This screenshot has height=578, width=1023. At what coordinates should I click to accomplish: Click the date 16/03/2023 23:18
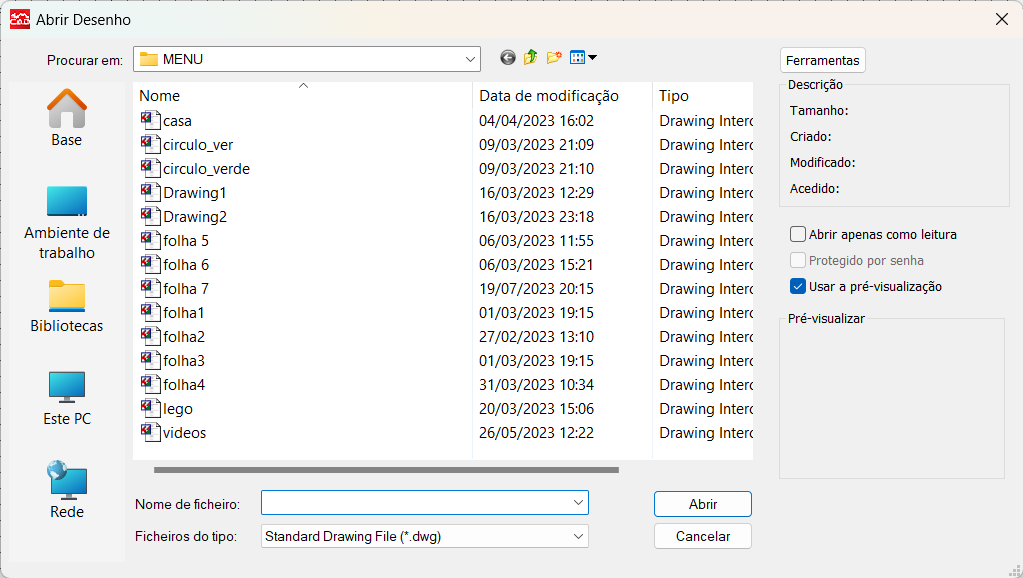536,217
